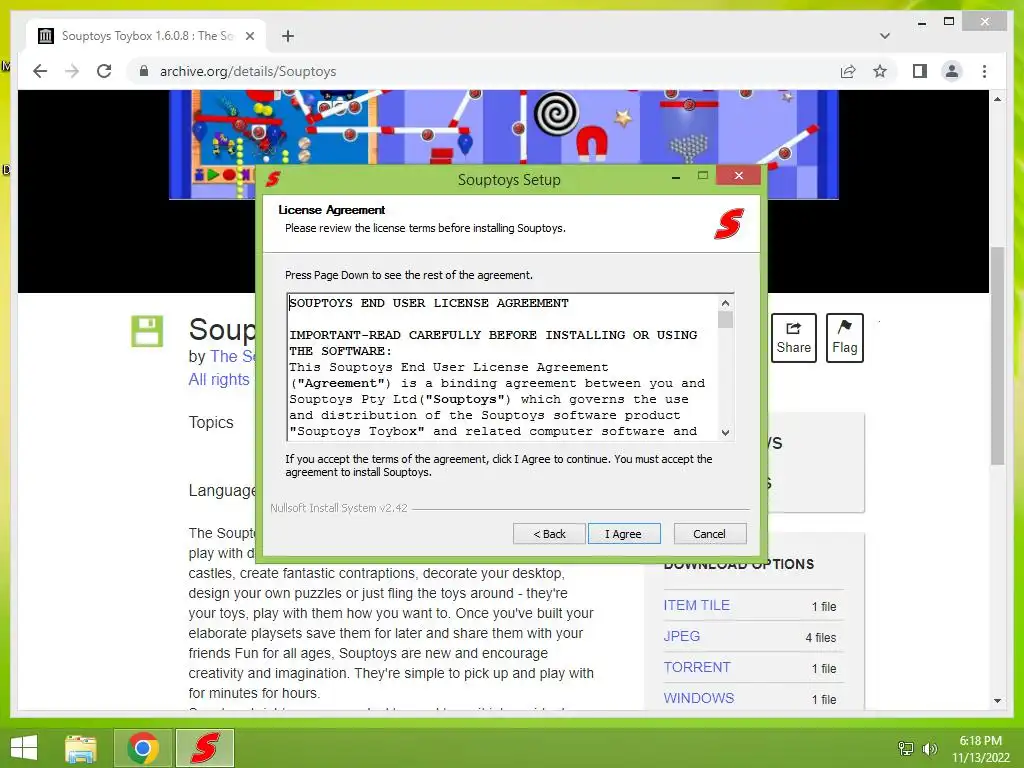Screen dimensions: 1024x768
Task: Share this page from Chrome toolbar
Action: [848, 71]
